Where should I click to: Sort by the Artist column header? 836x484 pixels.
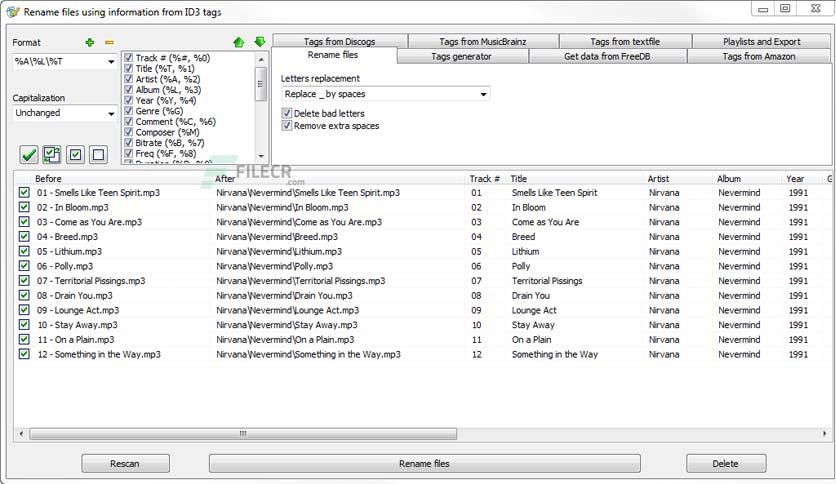(x=658, y=179)
